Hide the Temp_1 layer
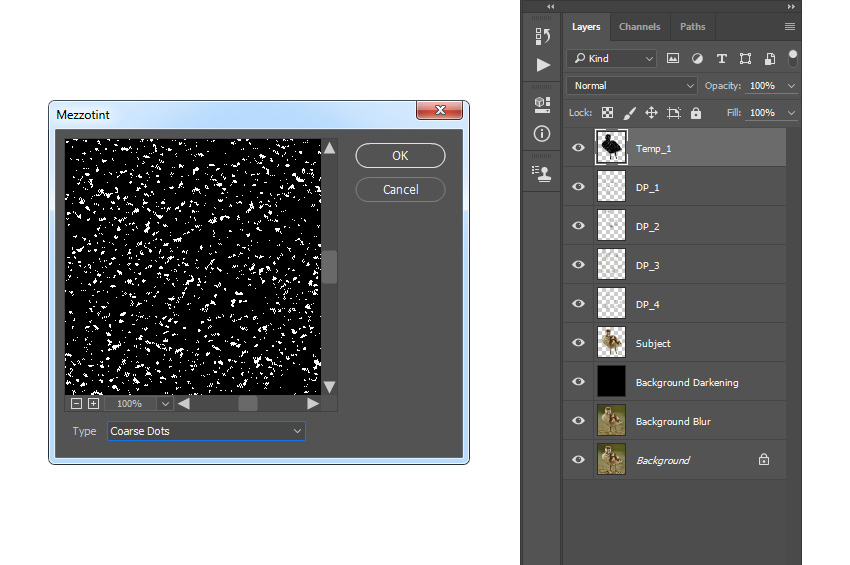This screenshot has width=850, height=565. coord(578,147)
